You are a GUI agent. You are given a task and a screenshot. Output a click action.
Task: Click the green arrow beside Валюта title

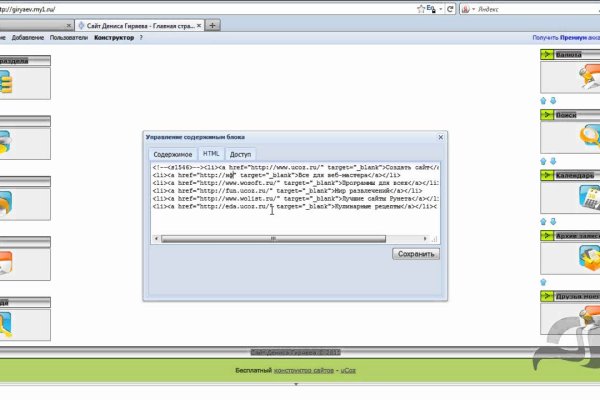[548, 56]
